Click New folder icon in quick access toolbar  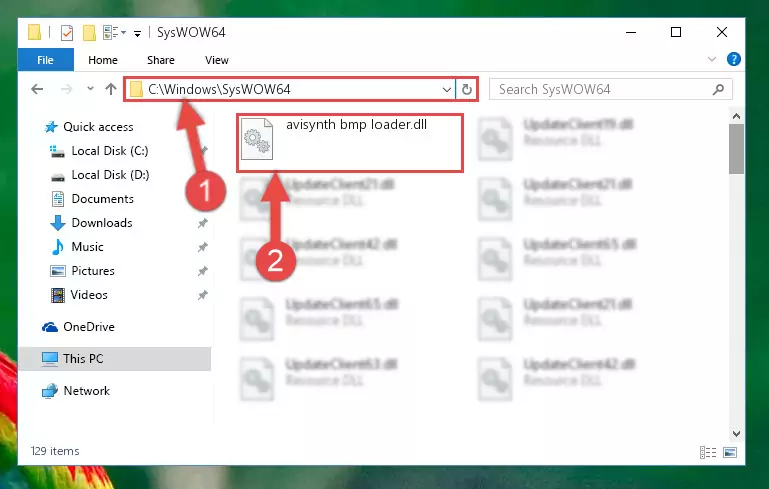click(x=89, y=32)
